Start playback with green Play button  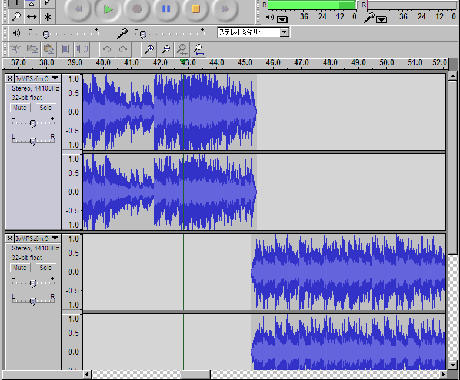point(107,9)
